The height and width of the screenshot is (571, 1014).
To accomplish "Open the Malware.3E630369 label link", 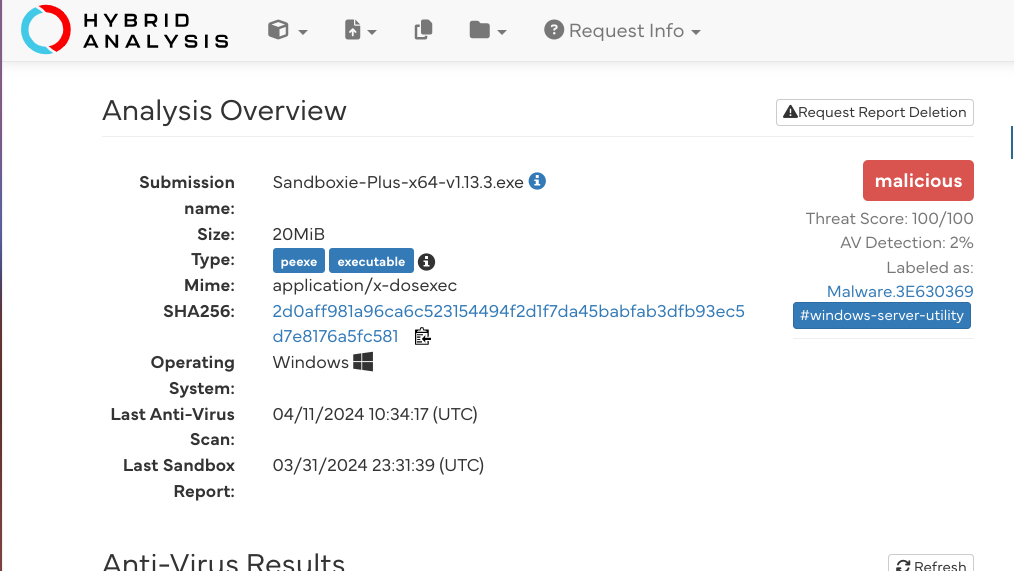I will (x=900, y=291).
